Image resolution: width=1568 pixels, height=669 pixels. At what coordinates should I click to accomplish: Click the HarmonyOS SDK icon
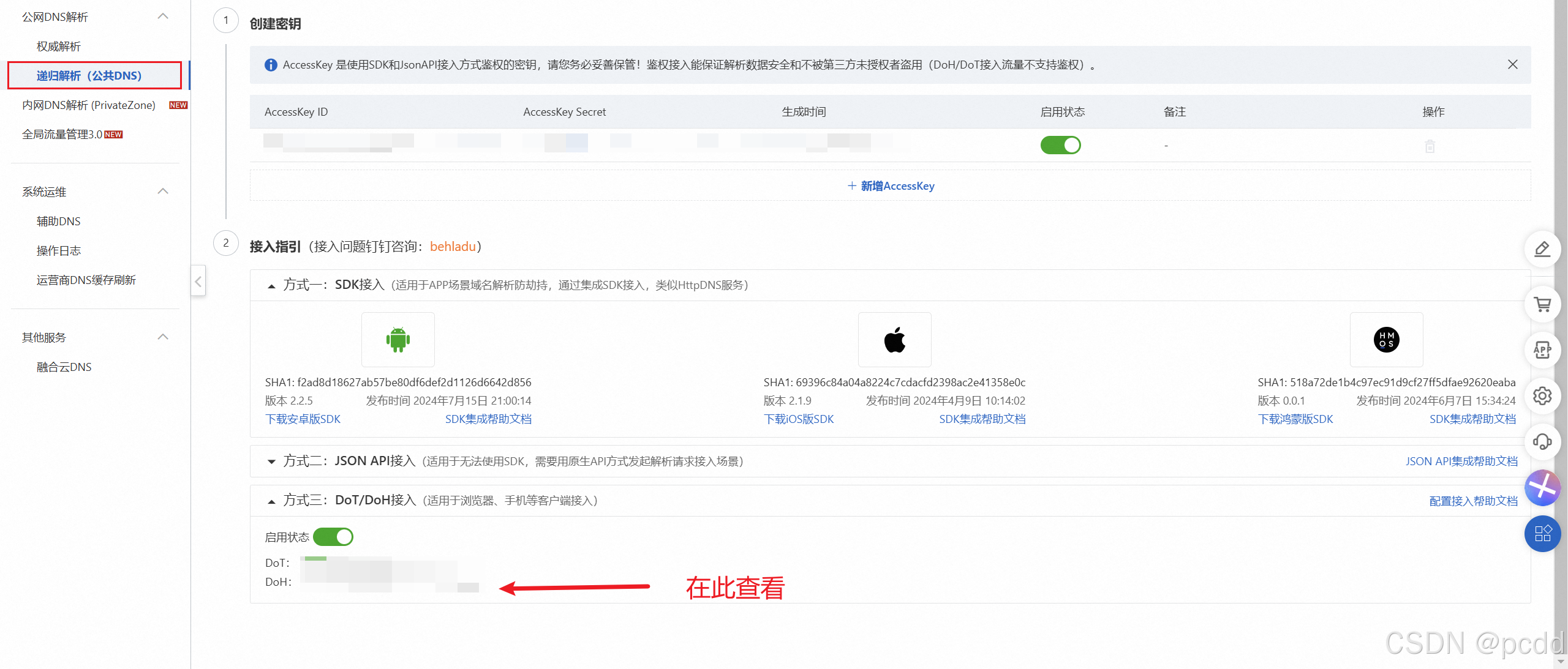[1386, 340]
